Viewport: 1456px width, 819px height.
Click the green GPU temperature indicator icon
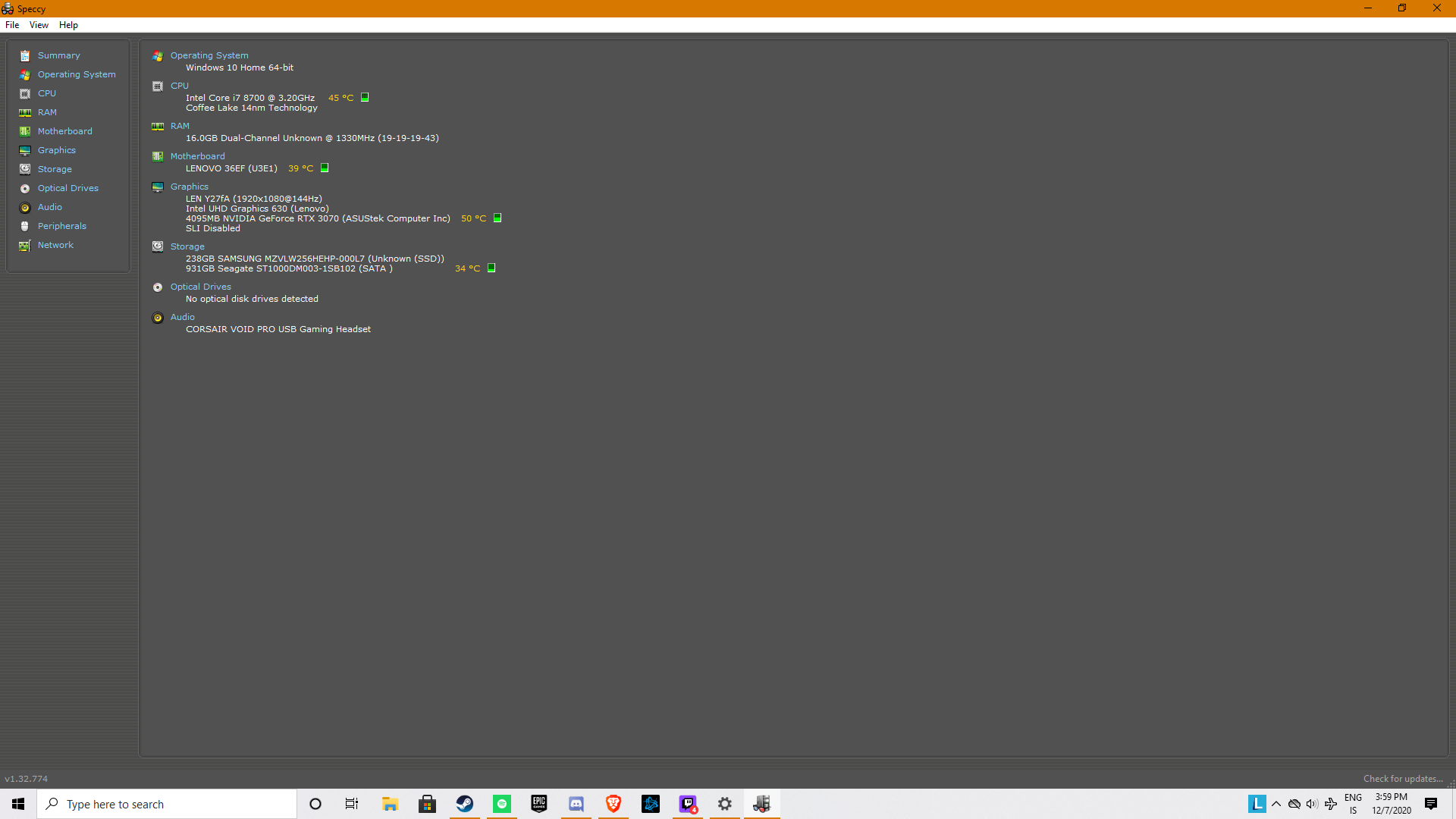point(497,218)
